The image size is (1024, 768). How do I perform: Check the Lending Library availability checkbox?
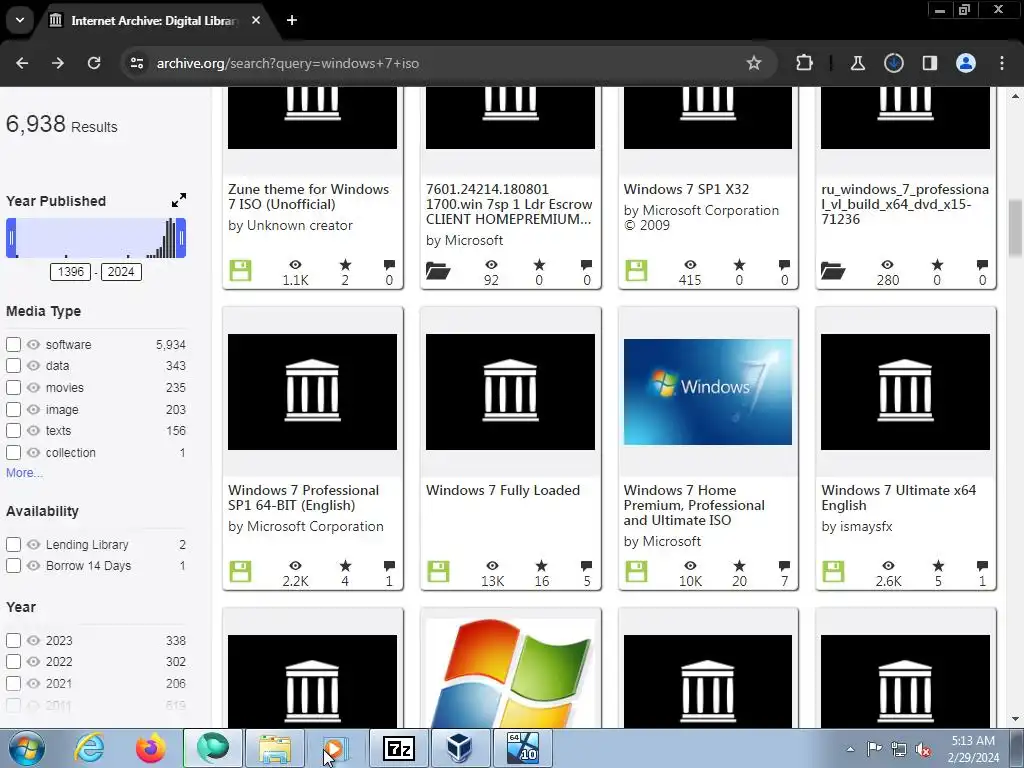coord(13,544)
